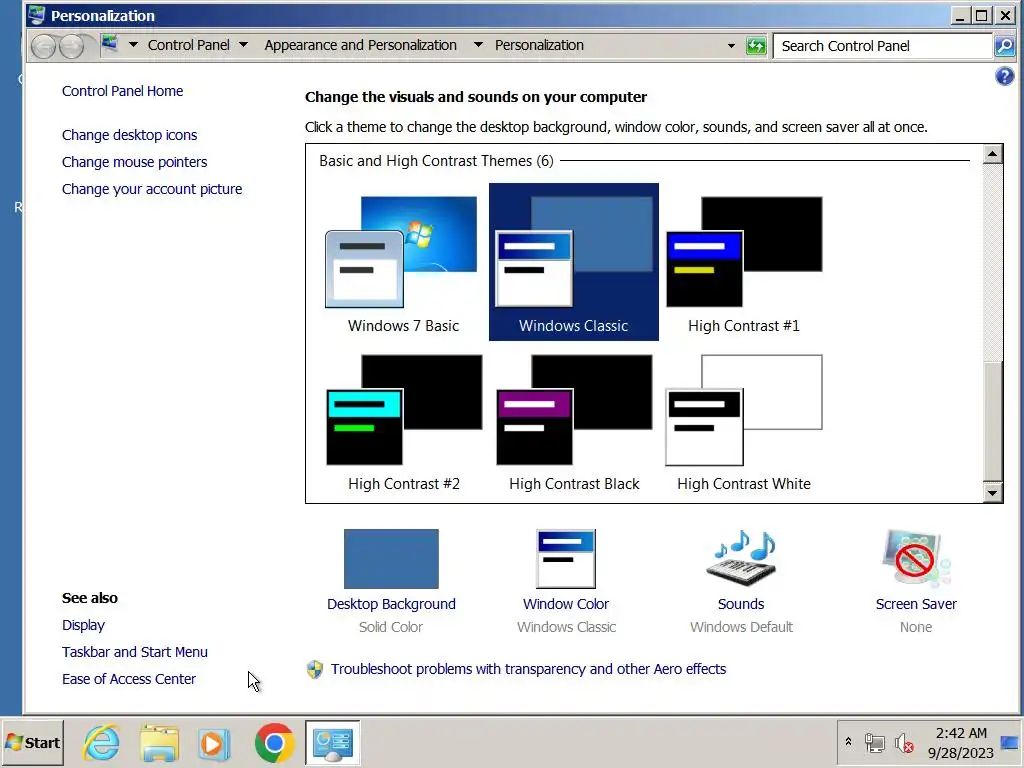Screen dimensions: 1024x768
Task: Select the Windows Classic theme
Action: tap(573, 263)
